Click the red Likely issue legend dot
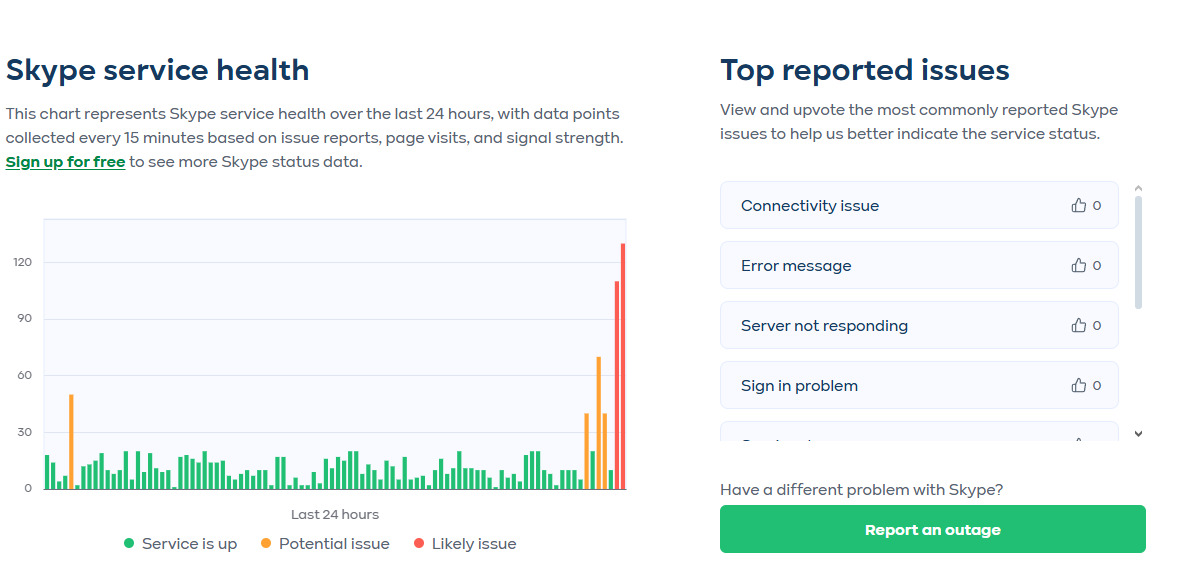 (418, 544)
